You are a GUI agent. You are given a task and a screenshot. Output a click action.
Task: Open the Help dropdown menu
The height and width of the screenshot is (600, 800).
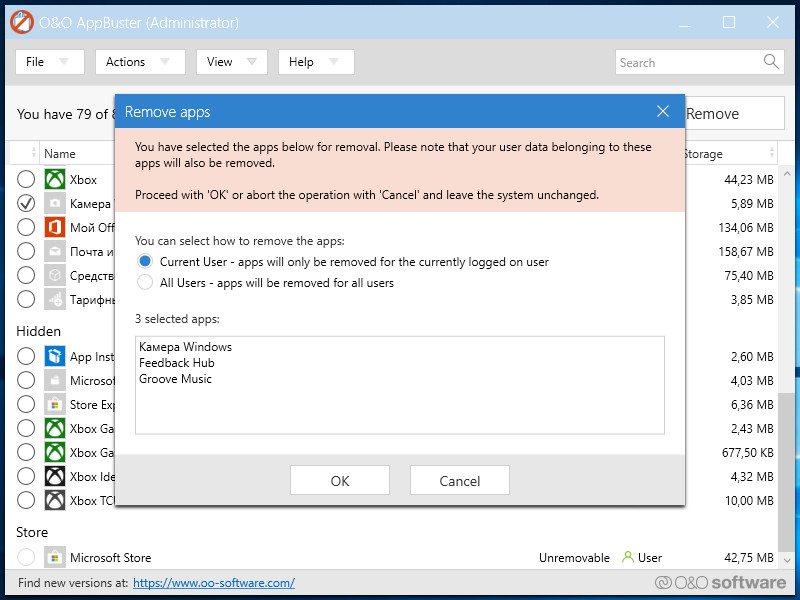coord(316,62)
